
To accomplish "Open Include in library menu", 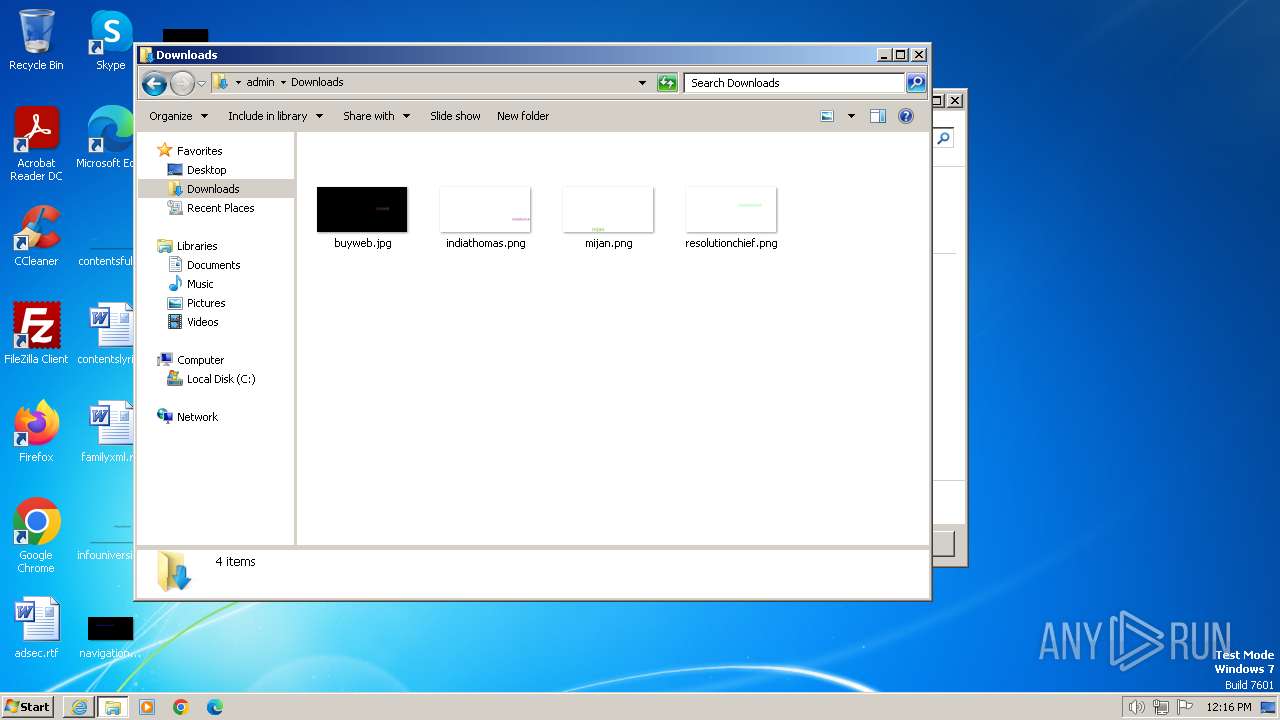I will [275, 116].
